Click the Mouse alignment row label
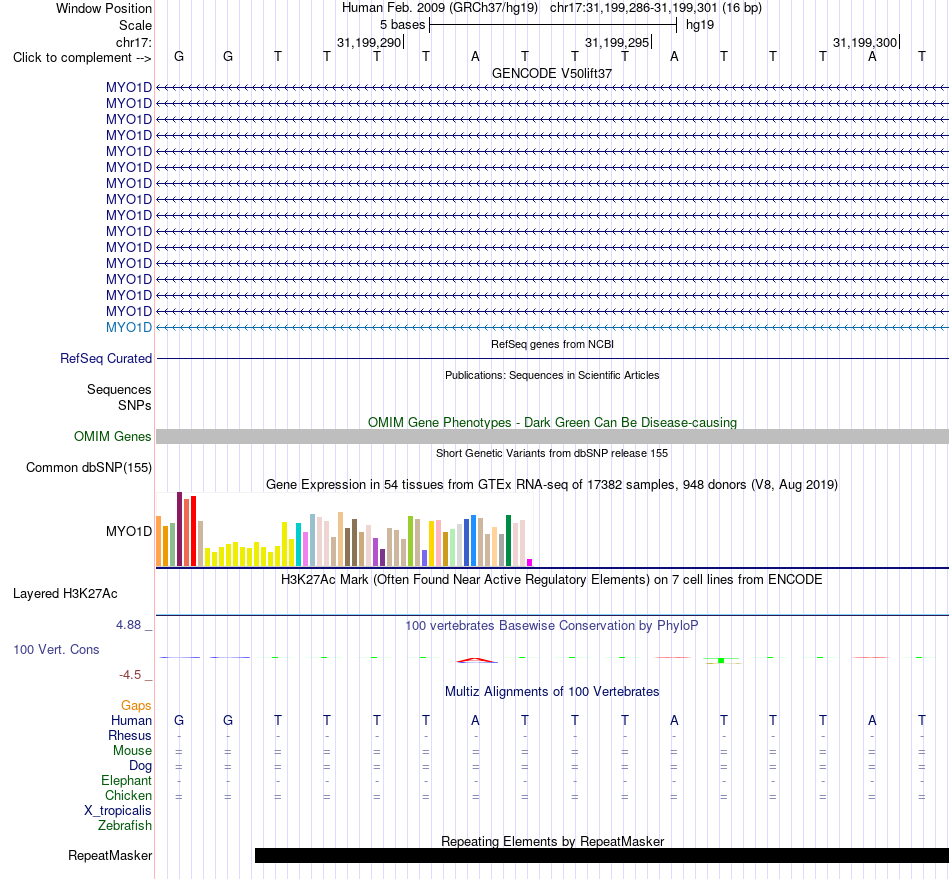 [132, 751]
